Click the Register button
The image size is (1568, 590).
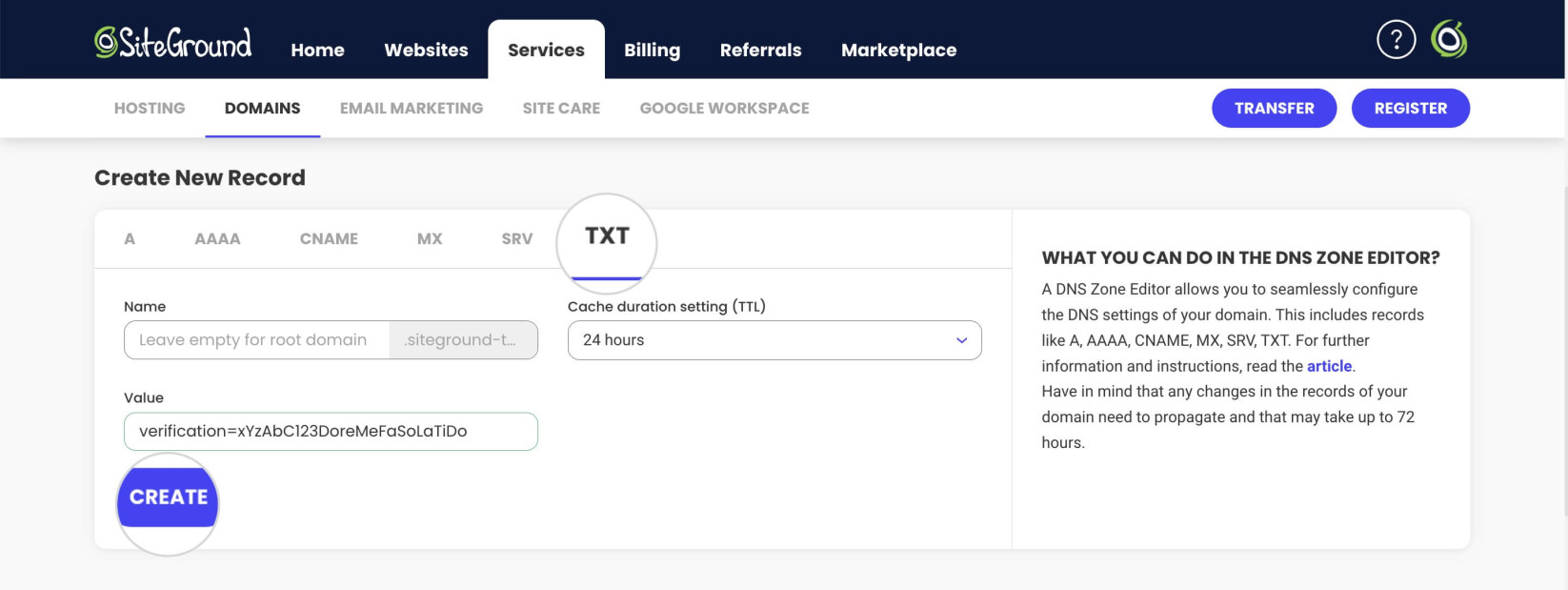1410,108
